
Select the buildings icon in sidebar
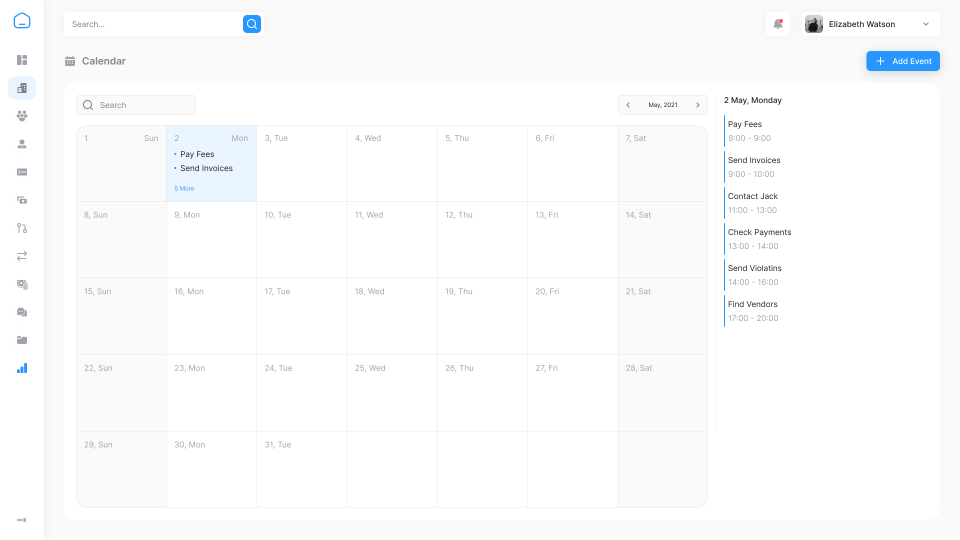pos(22,88)
